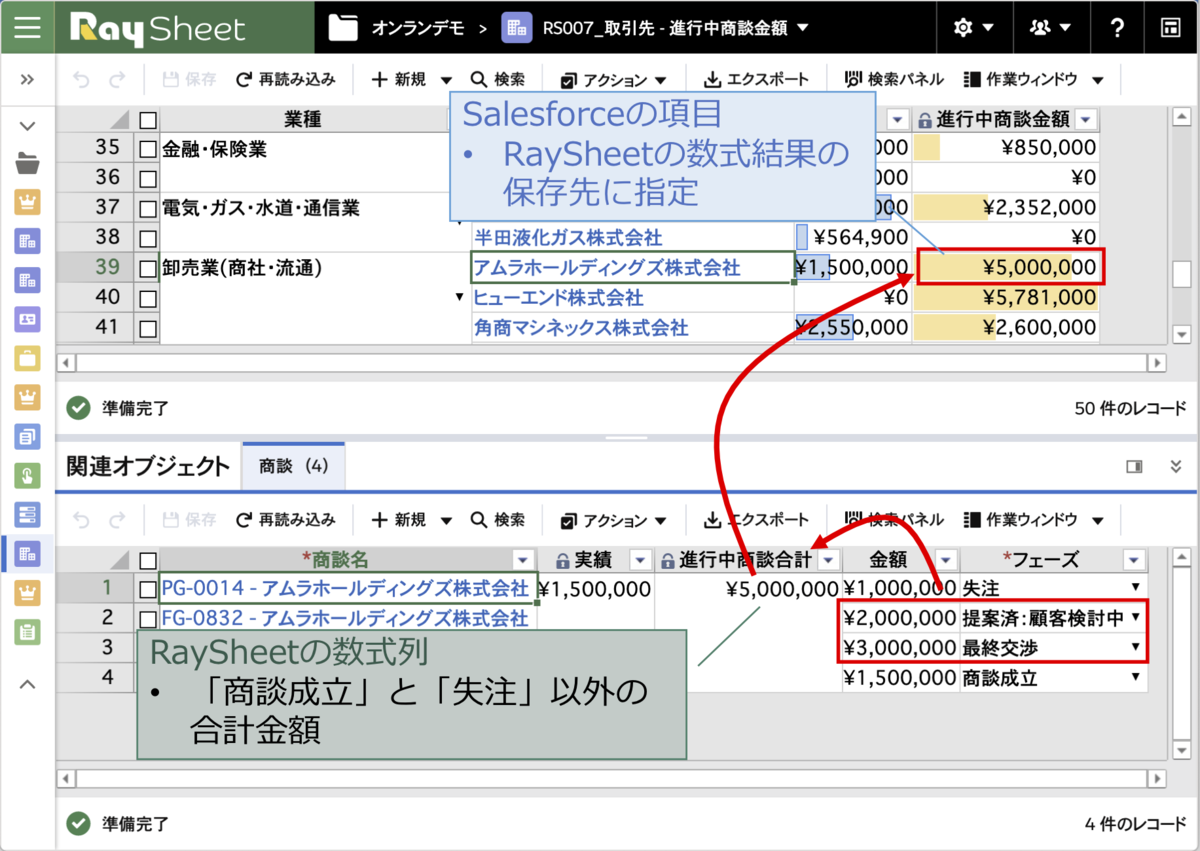
Task: Select the blue stacked documents sidebar icon
Action: tap(27, 436)
